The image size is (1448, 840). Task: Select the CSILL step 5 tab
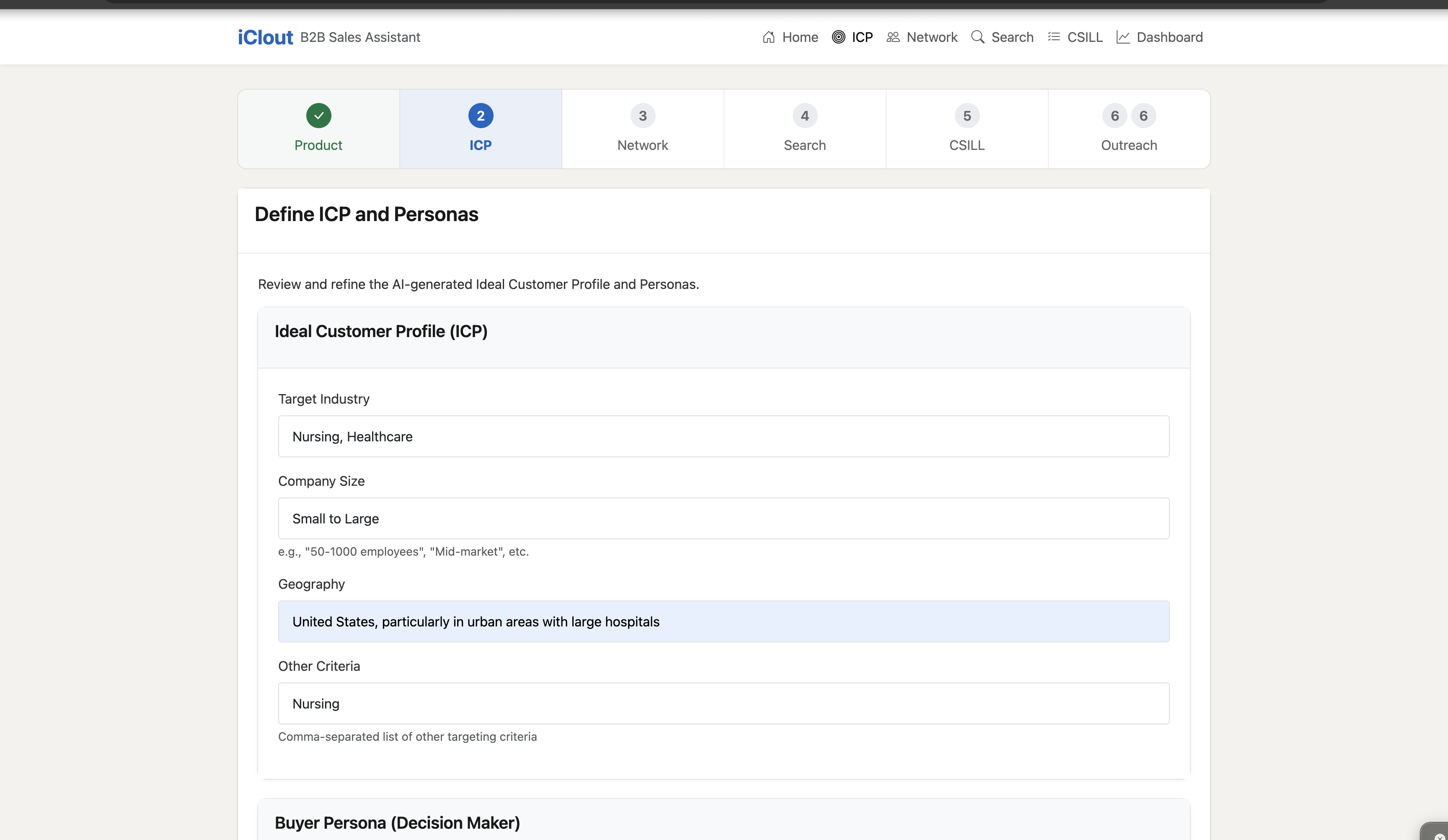[x=967, y=129]
